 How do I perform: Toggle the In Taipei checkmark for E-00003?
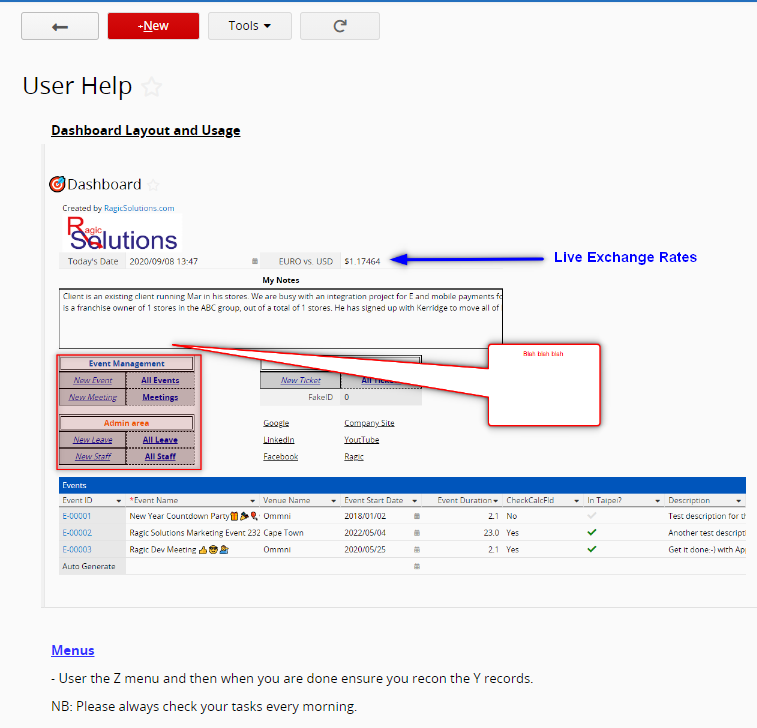click(592, 549)
